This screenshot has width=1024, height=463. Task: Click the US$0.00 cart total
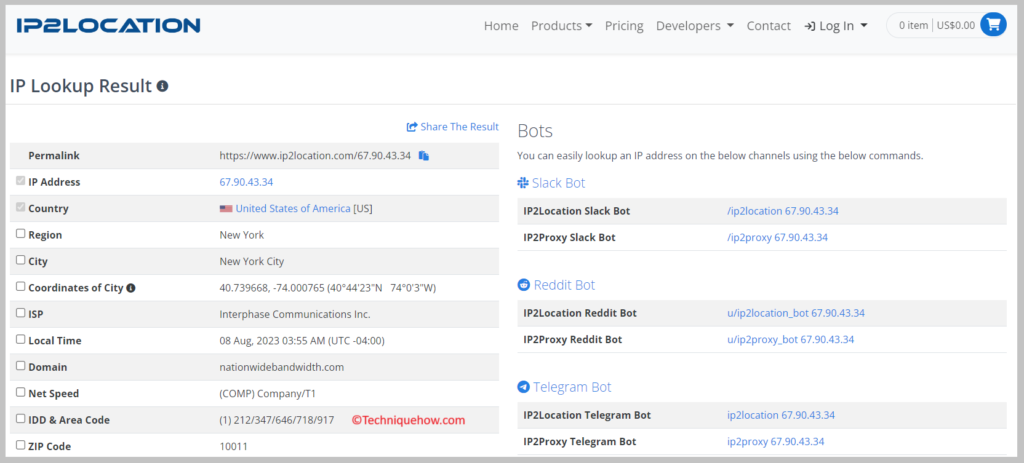pyautogui.click(x=955, y=25)
